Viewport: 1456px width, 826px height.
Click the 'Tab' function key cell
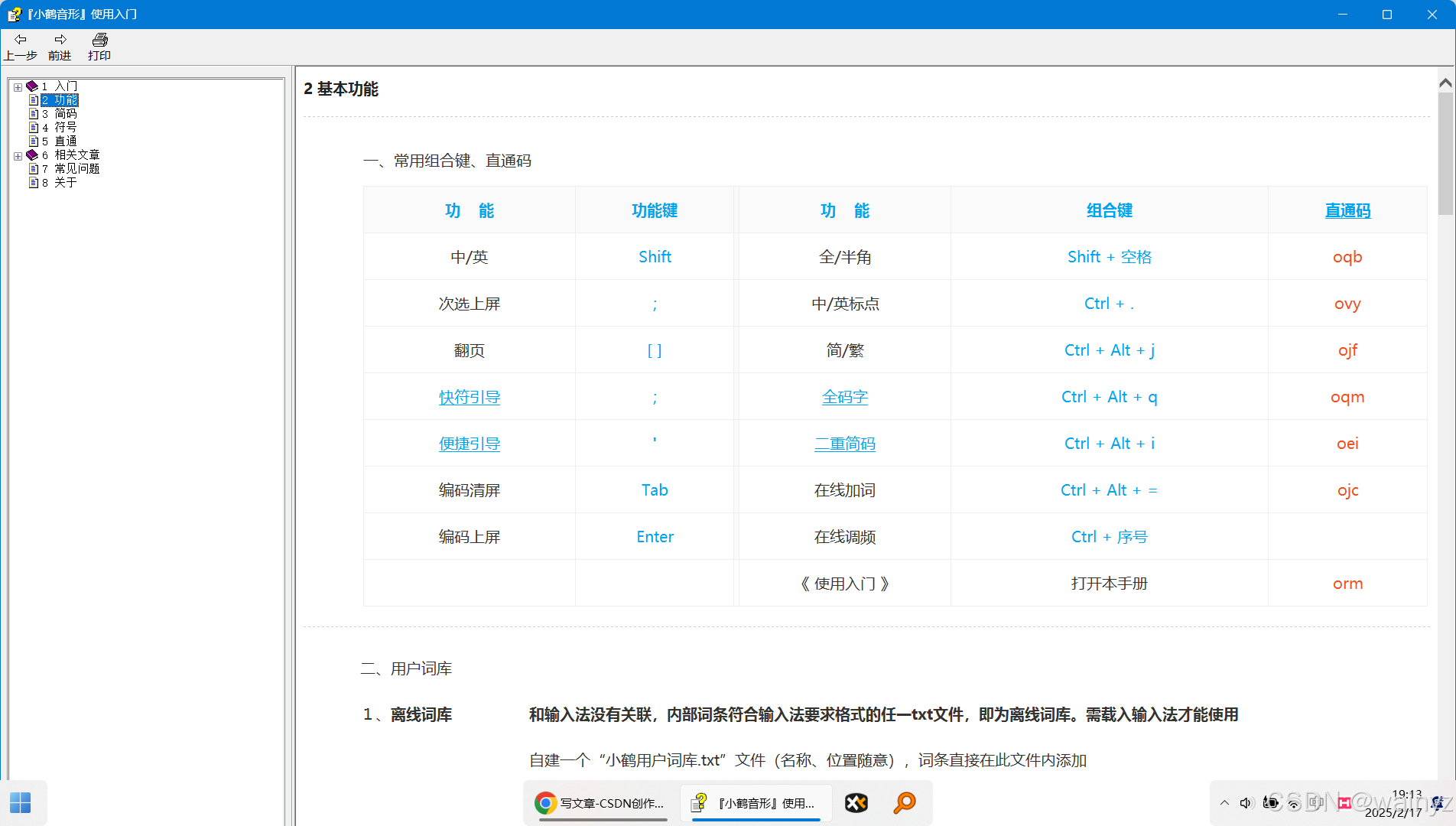[655, 490]
